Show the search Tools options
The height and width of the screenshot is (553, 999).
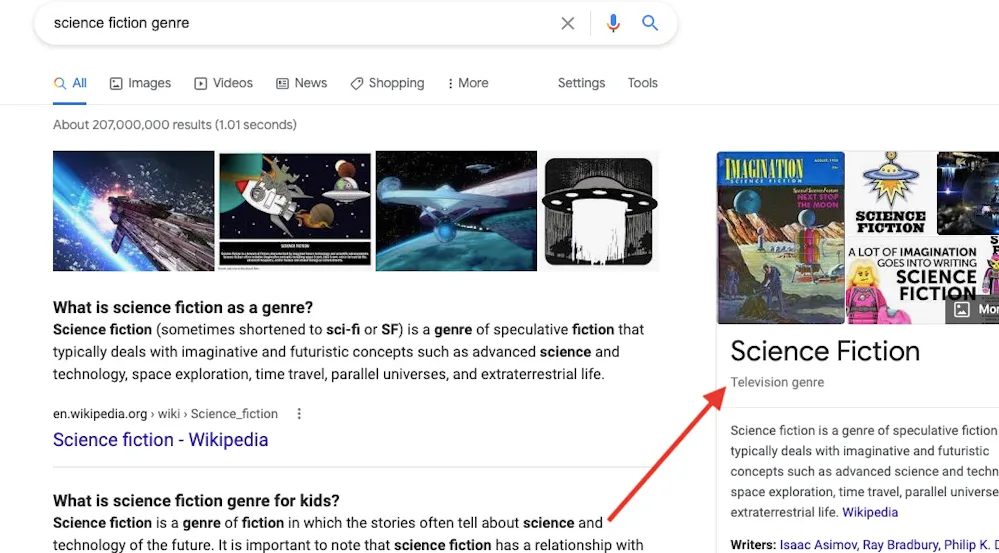pos(642,83)
